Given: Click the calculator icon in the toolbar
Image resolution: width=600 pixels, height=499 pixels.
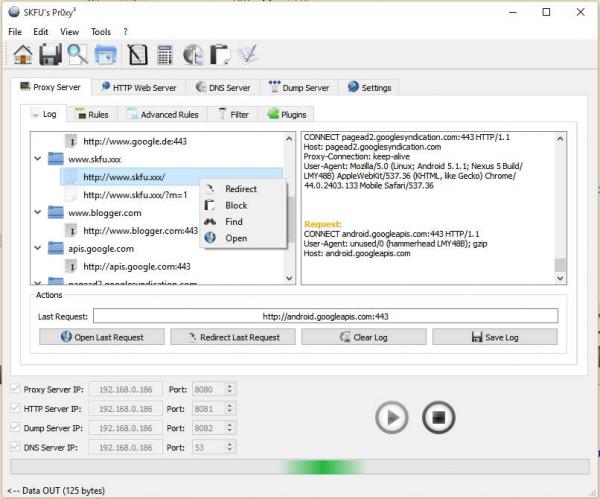Looking at the screenshot, I should pyautogui.click(x=165, y=55).
